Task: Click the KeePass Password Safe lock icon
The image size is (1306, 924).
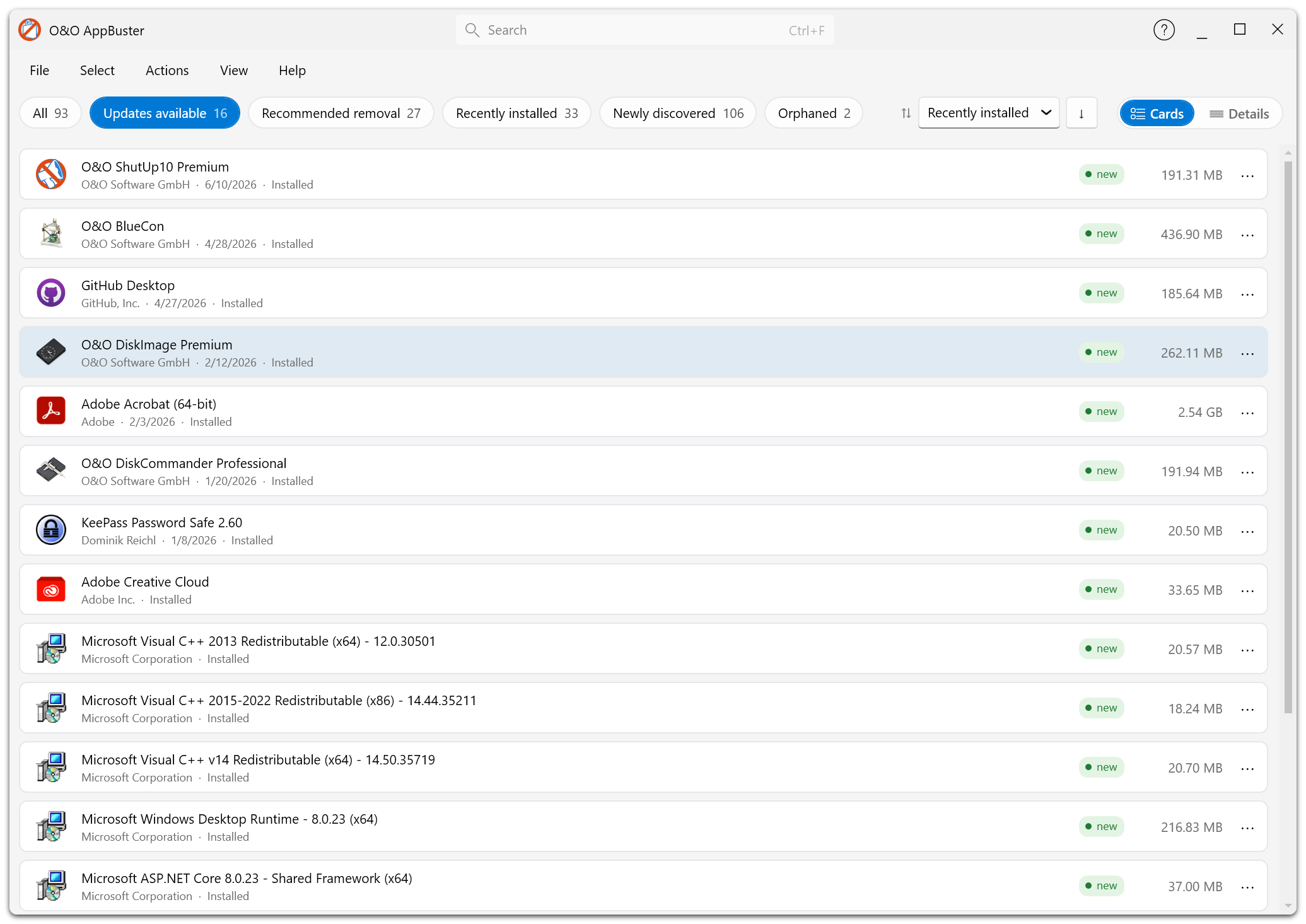Action: [x=51, y=530]
